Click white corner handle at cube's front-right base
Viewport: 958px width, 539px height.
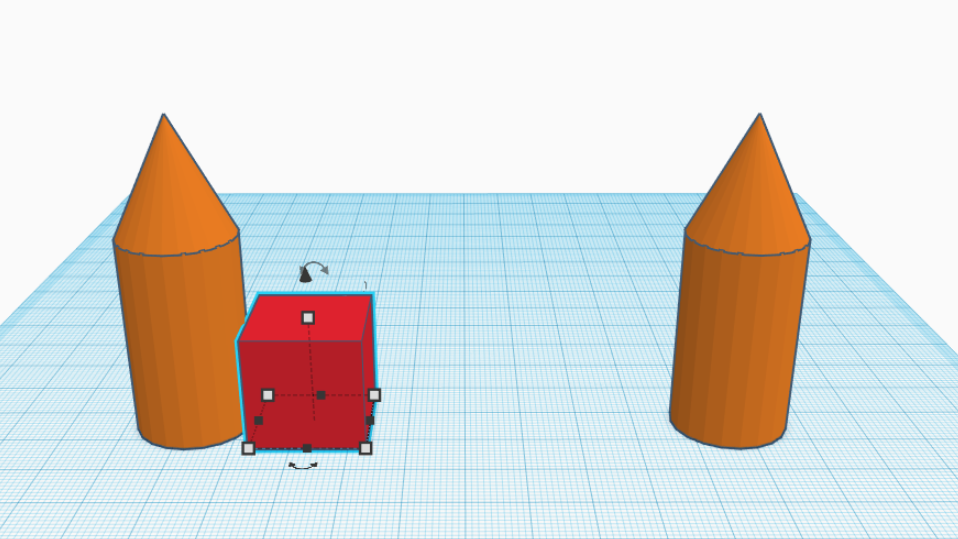coord(365,449)
